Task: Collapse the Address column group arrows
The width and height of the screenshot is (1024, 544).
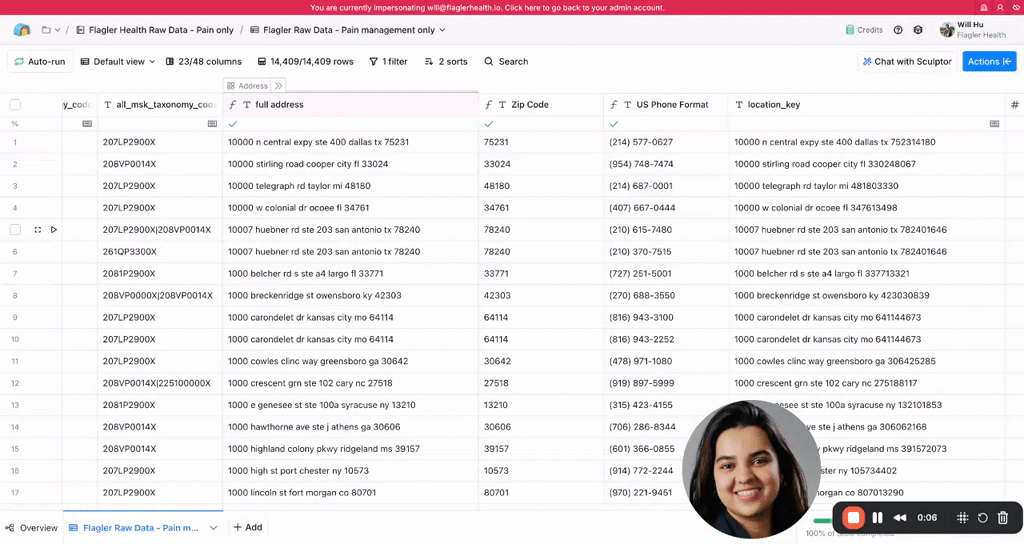Action: point(279,86)
